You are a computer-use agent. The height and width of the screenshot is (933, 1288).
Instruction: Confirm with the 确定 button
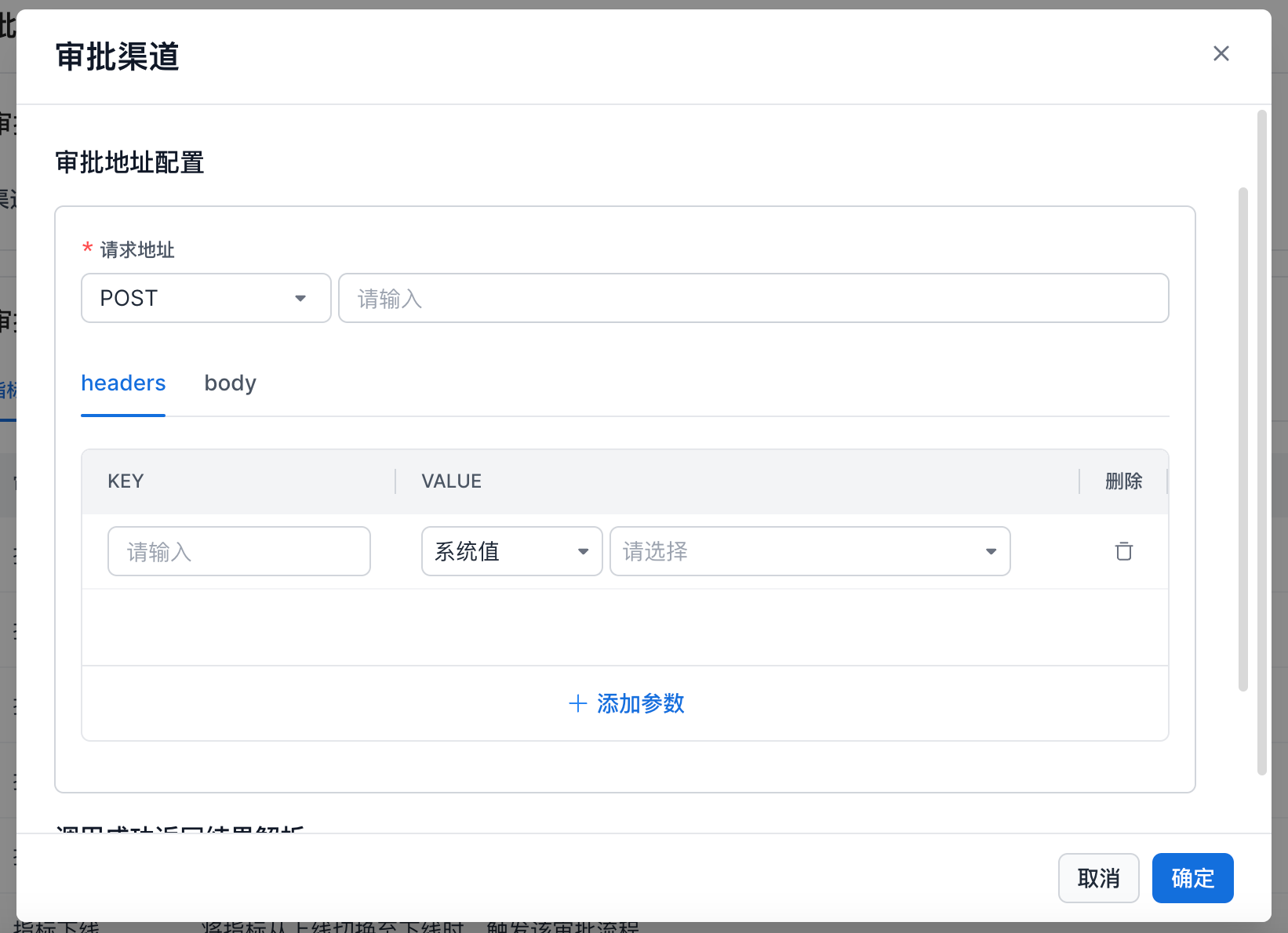tap(1192, 878)
